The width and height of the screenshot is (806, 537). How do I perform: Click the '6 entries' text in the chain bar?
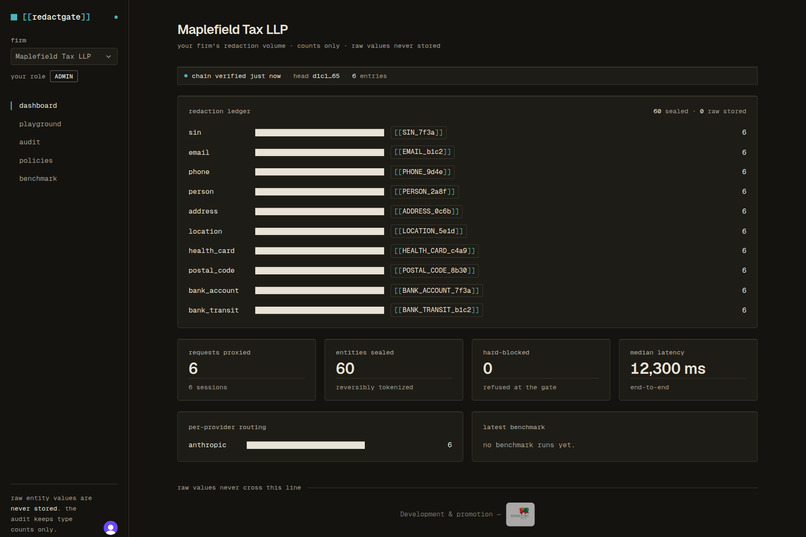[369, 76]
